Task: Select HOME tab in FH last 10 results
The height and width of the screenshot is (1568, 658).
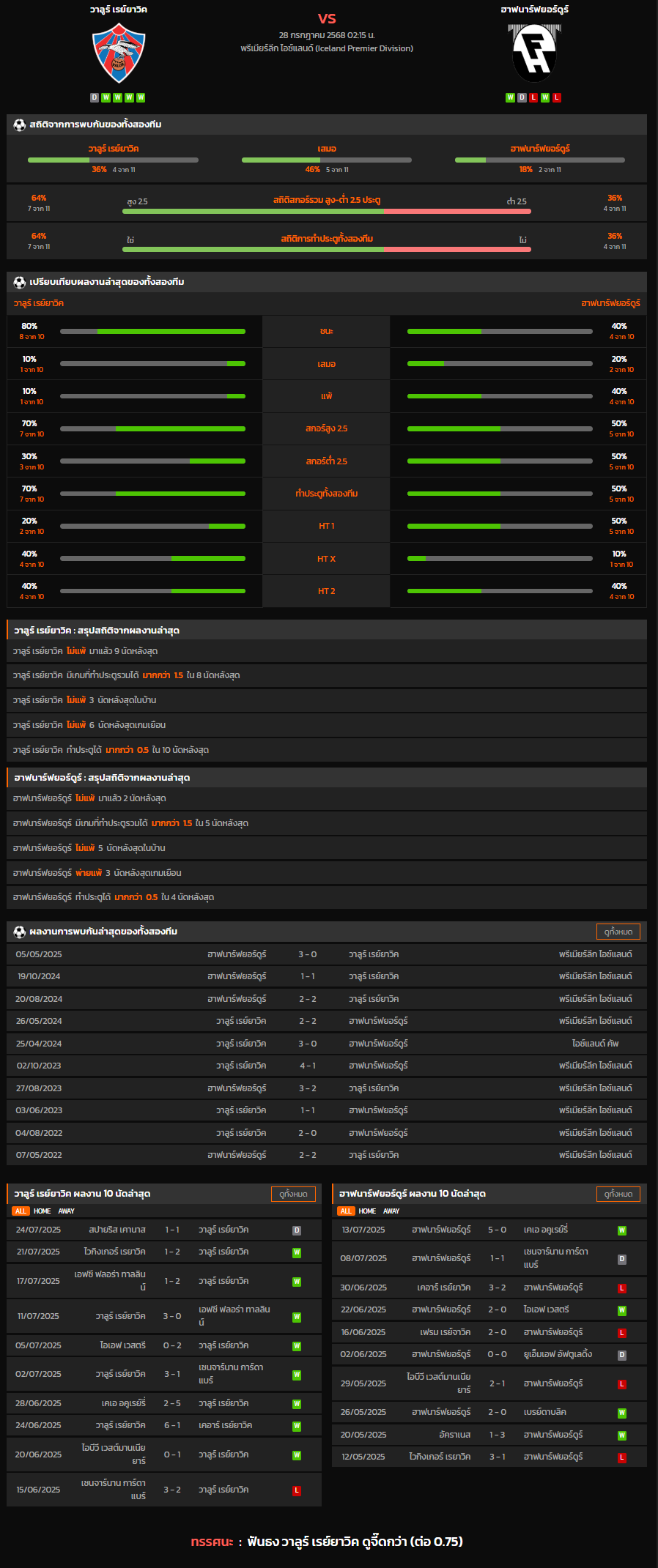Action: (x=367, y=1211)
